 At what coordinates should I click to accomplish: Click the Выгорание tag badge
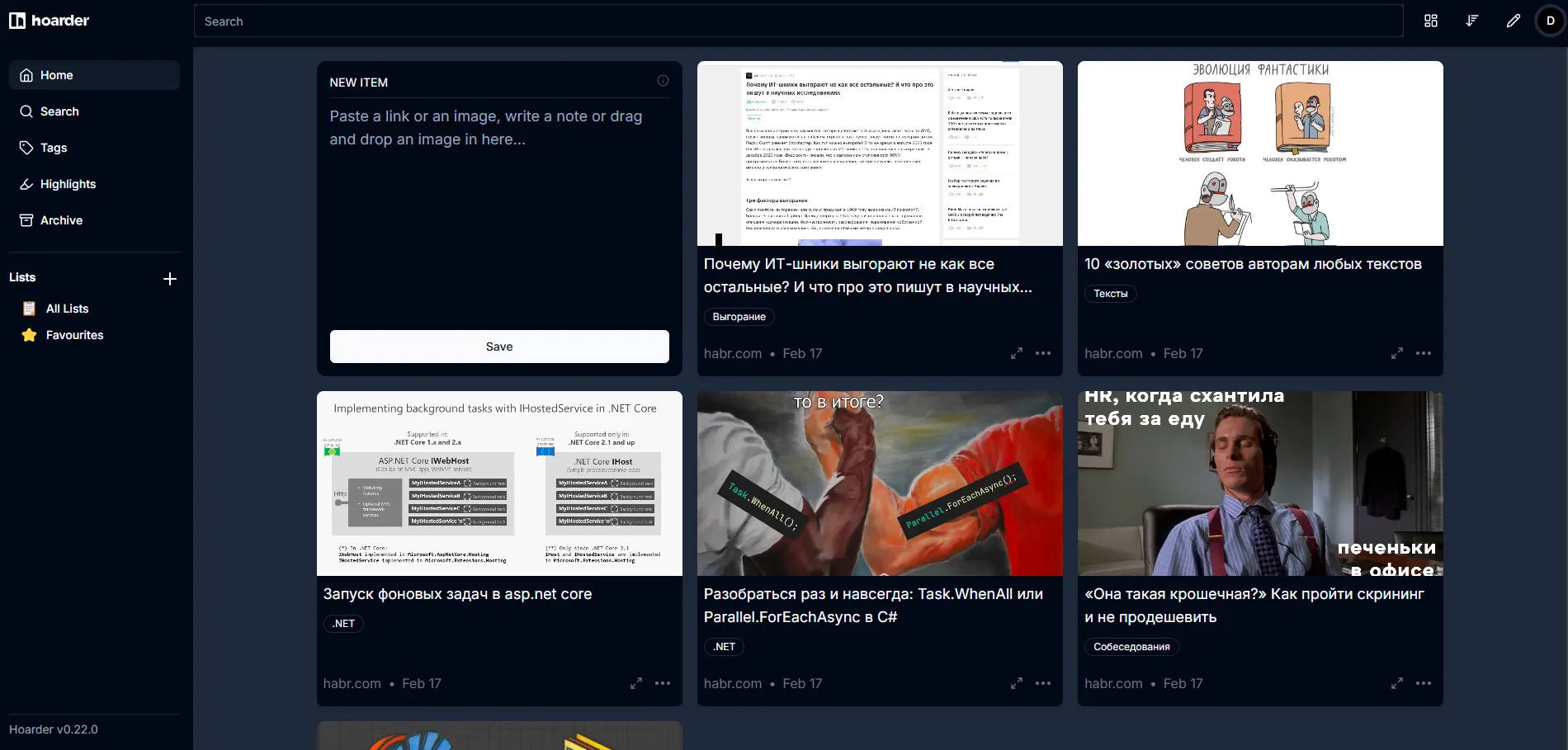click(739, 317)
